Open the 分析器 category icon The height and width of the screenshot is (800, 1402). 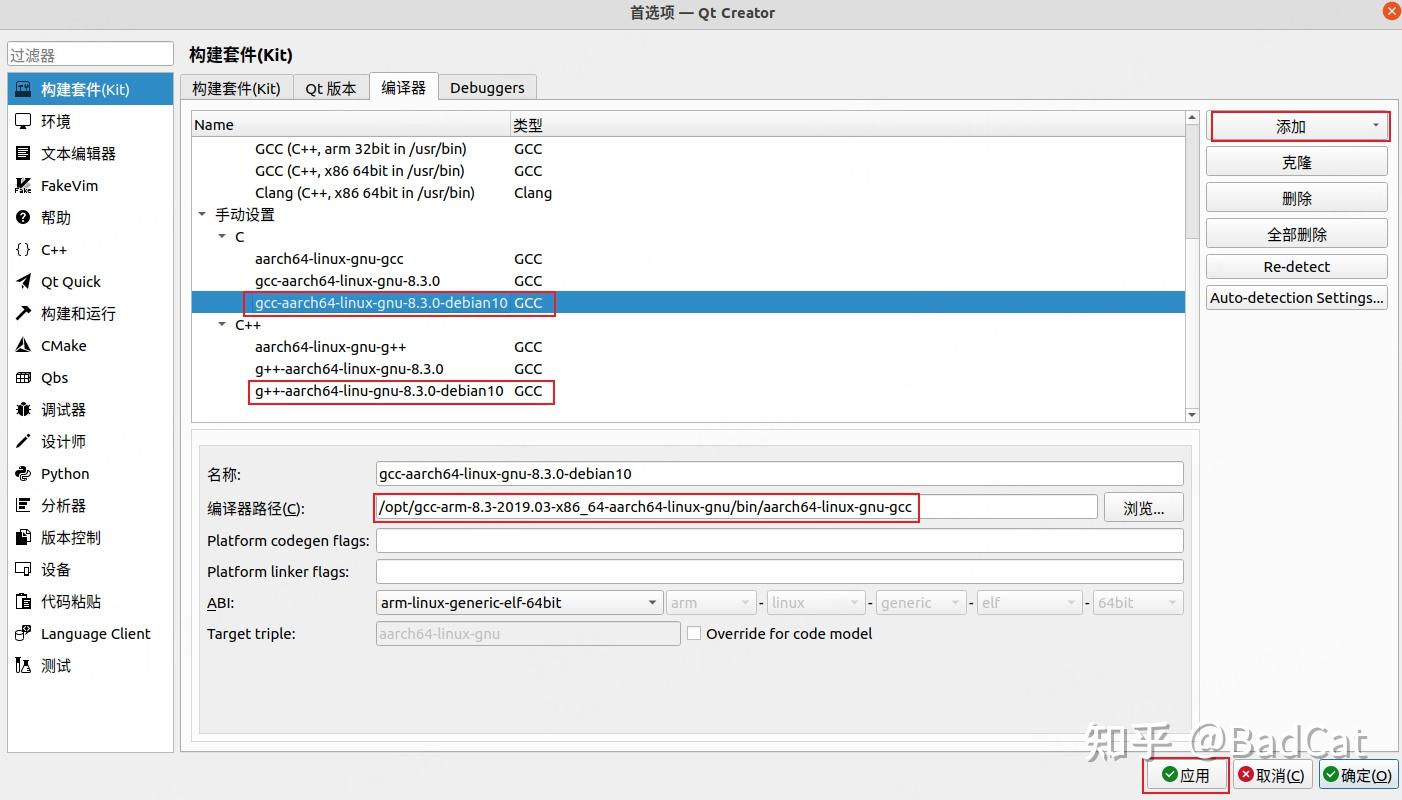(23, 505)
